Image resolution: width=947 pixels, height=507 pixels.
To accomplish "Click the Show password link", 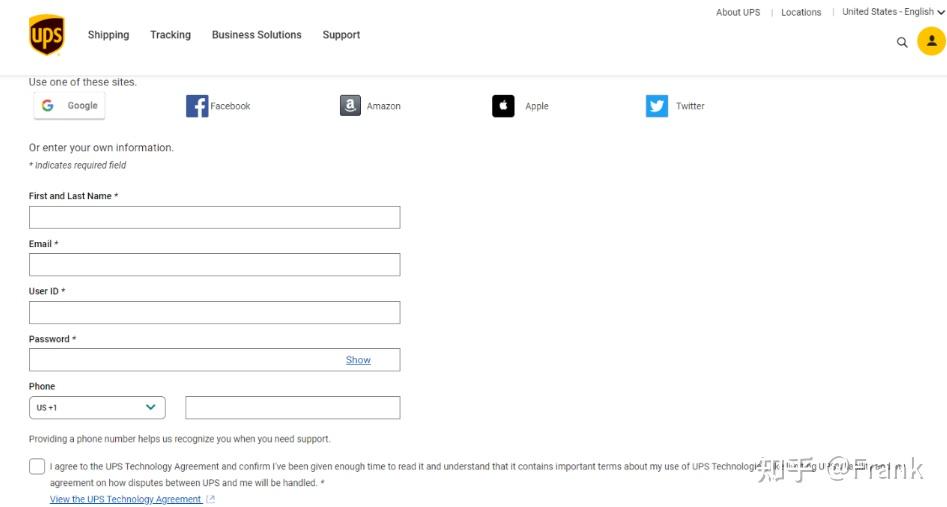I will pyautogui.click(x=358, y=360).
